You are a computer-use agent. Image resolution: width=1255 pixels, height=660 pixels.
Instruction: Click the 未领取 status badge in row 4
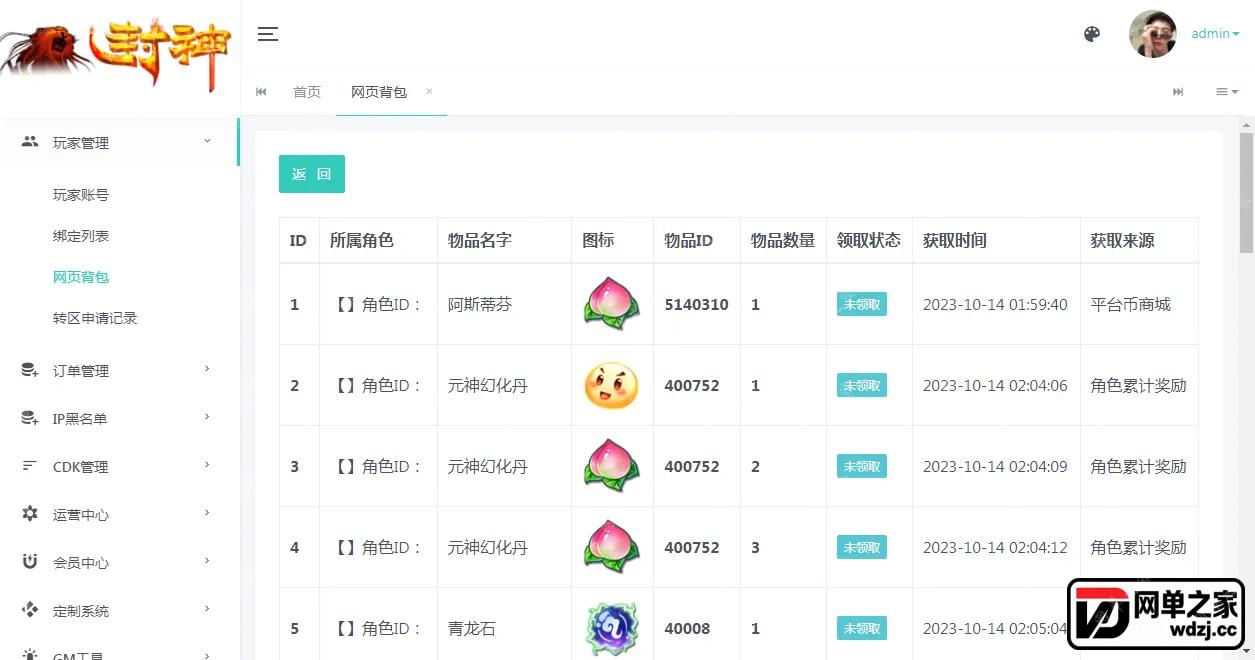click(x=862, y=547)
